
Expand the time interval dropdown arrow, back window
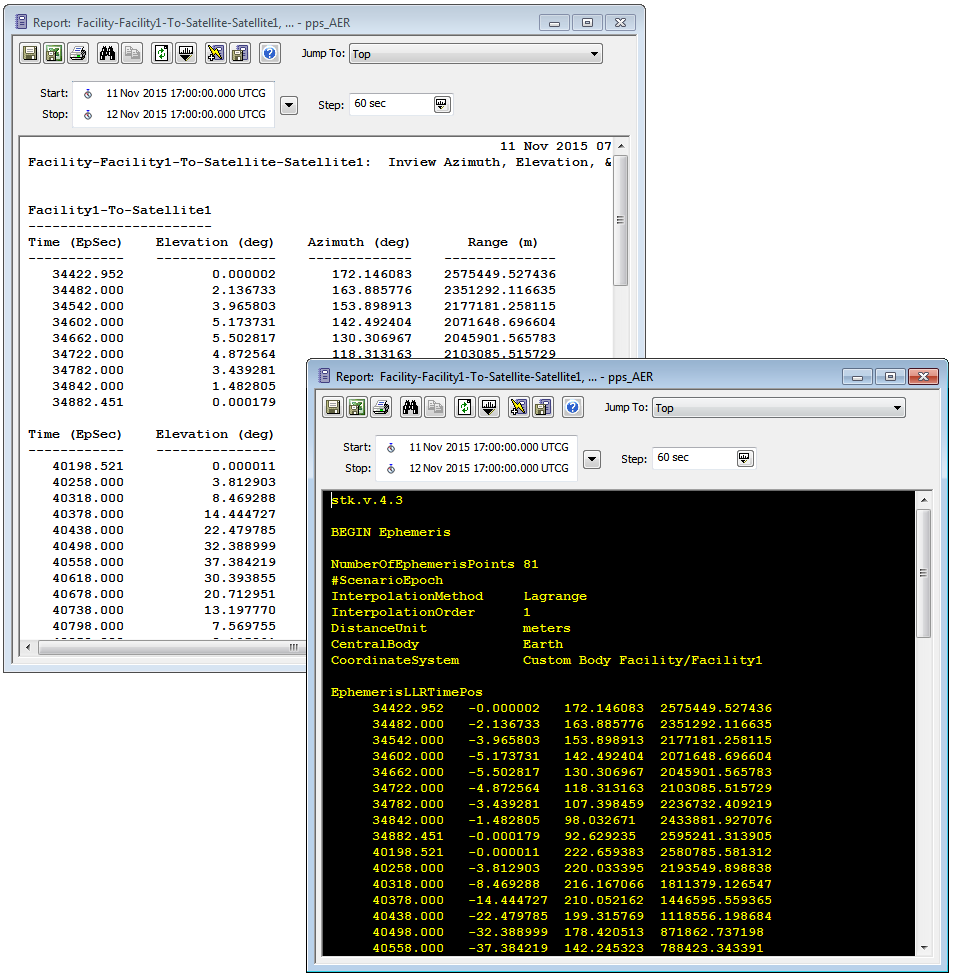[x=289, y=105]
